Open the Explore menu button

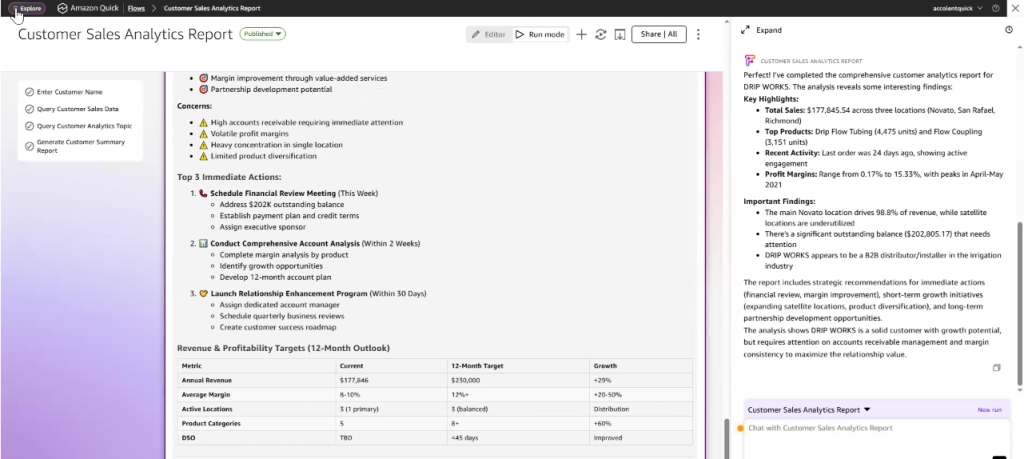coord(27,8)
